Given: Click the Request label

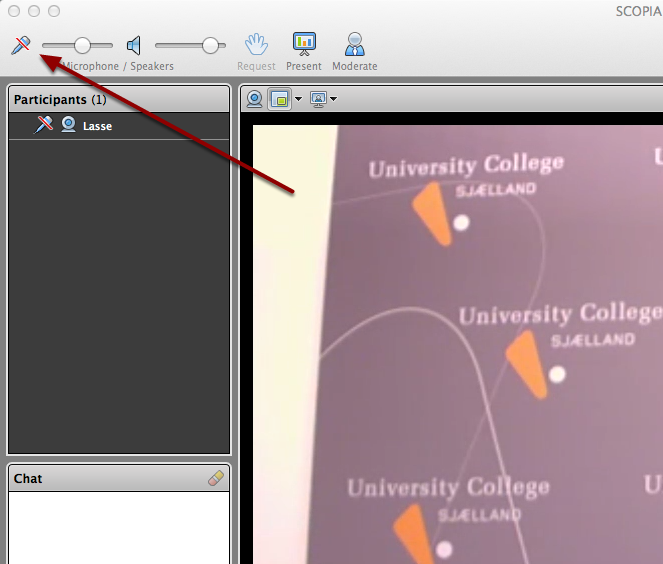Looking at the screenshot, I should [x=256, y=66].
